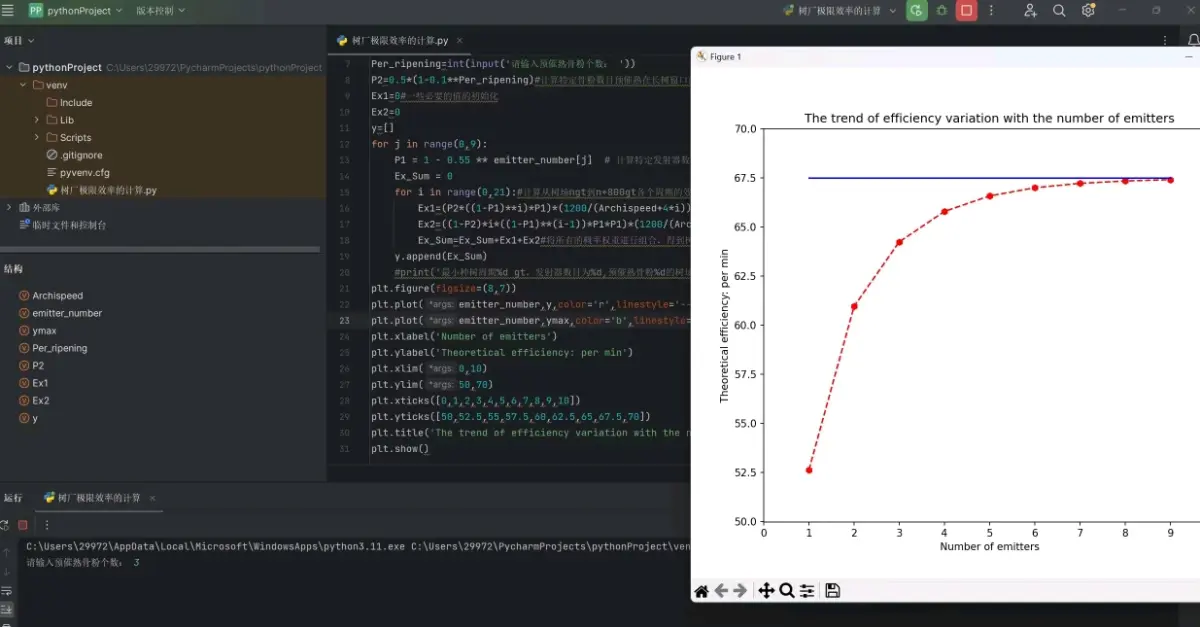Rerun the script using the green toolbar button
The height and width of the screenshot is (627, 1200).
tap(916, 10)
